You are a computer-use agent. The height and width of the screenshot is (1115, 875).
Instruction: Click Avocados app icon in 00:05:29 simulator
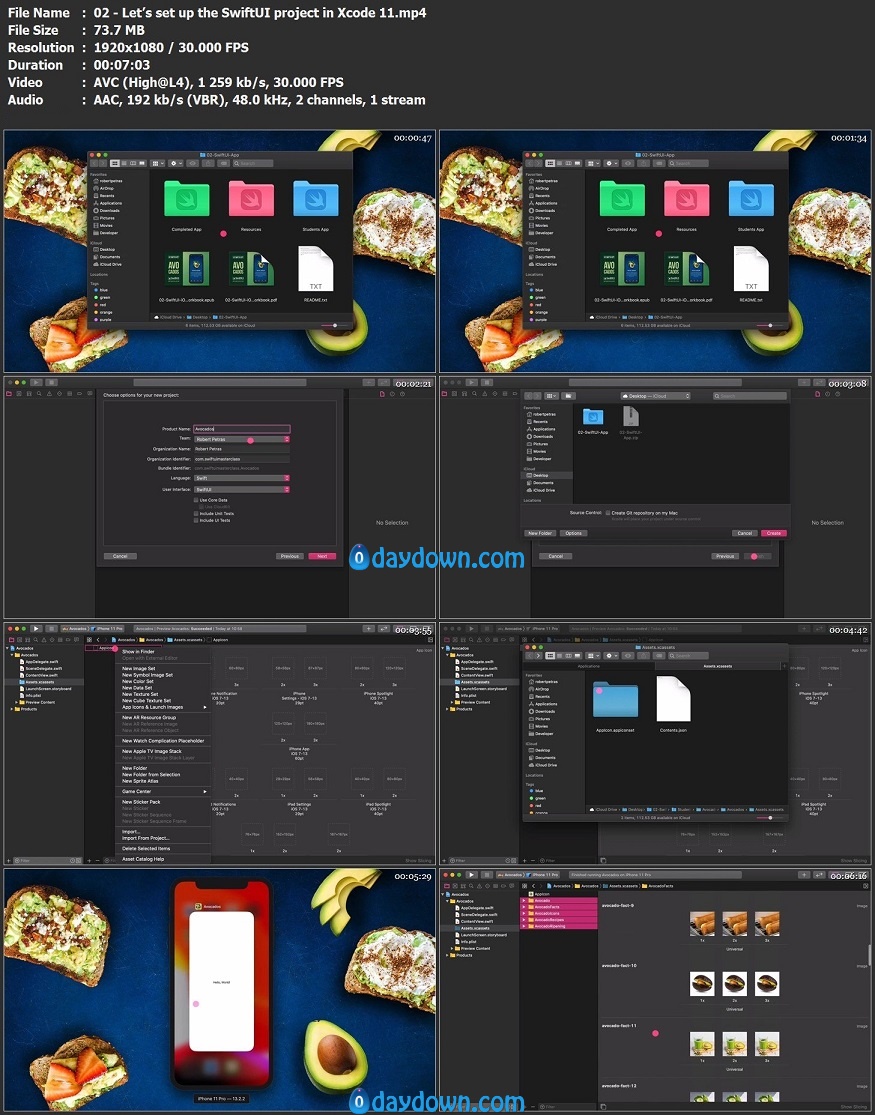click(x=198, y=907)
